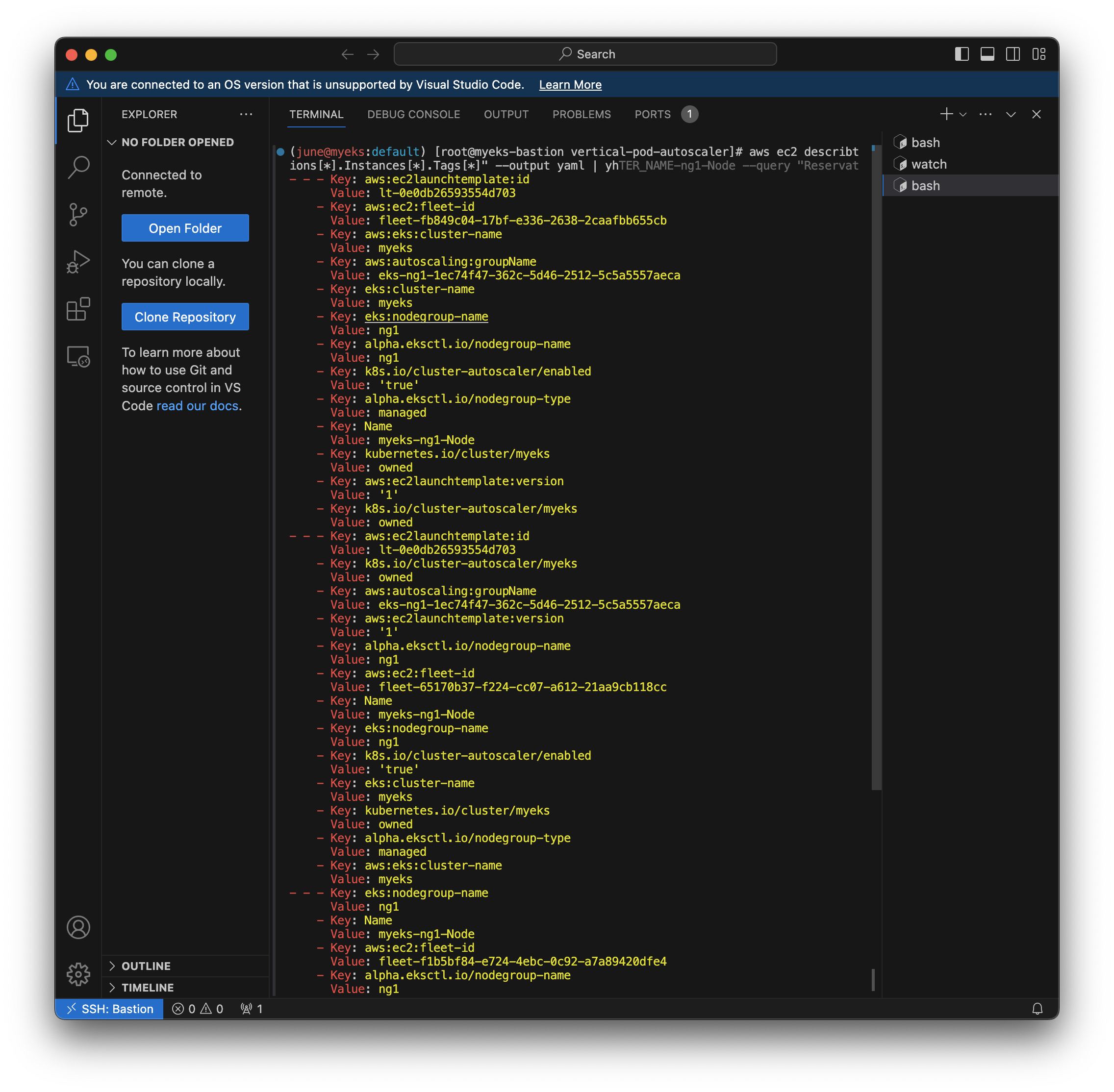Click the notifications bell in status bar

tap(1037, 1009)
